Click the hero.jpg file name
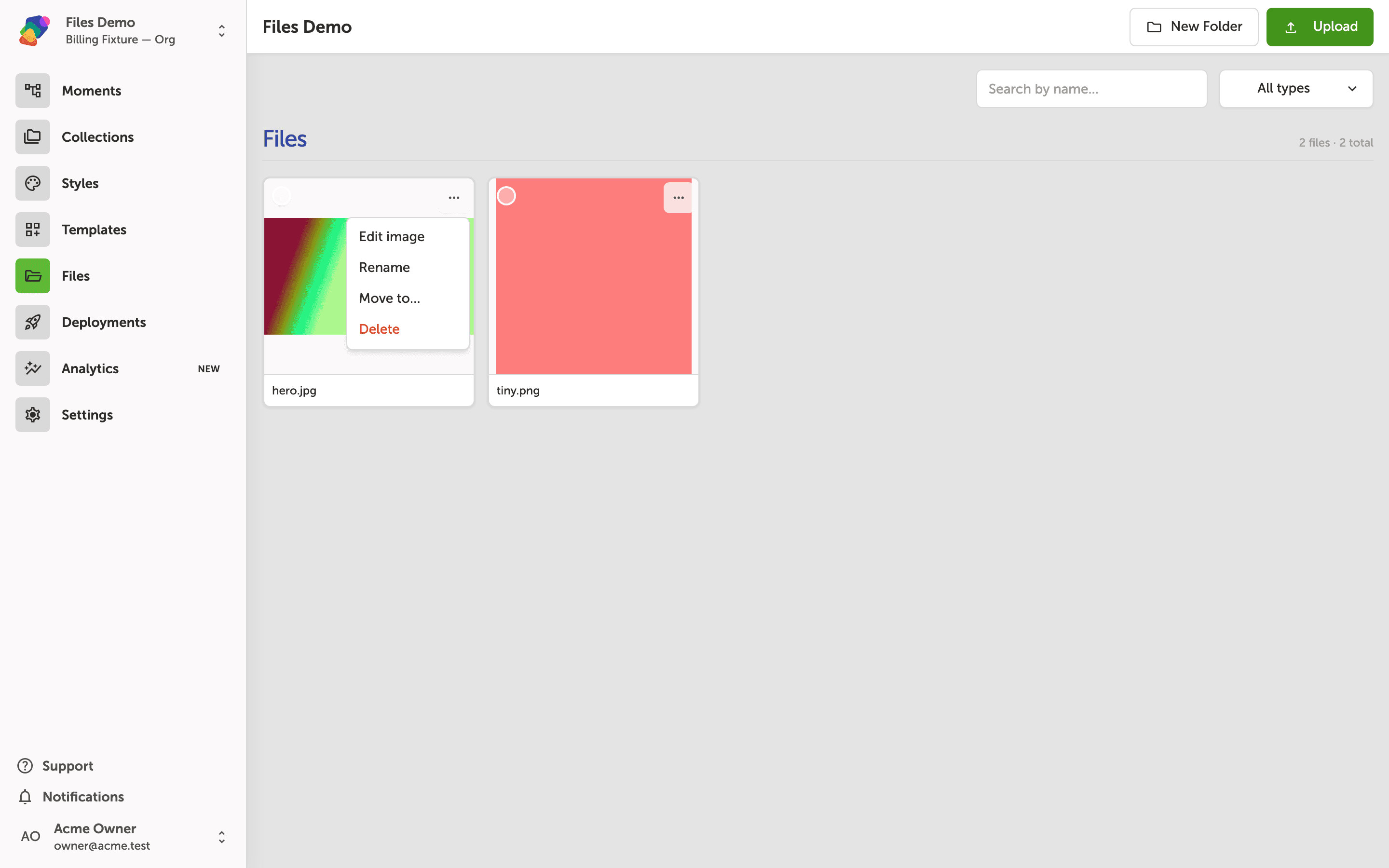1389x868 pixels. tap(294, 391)
